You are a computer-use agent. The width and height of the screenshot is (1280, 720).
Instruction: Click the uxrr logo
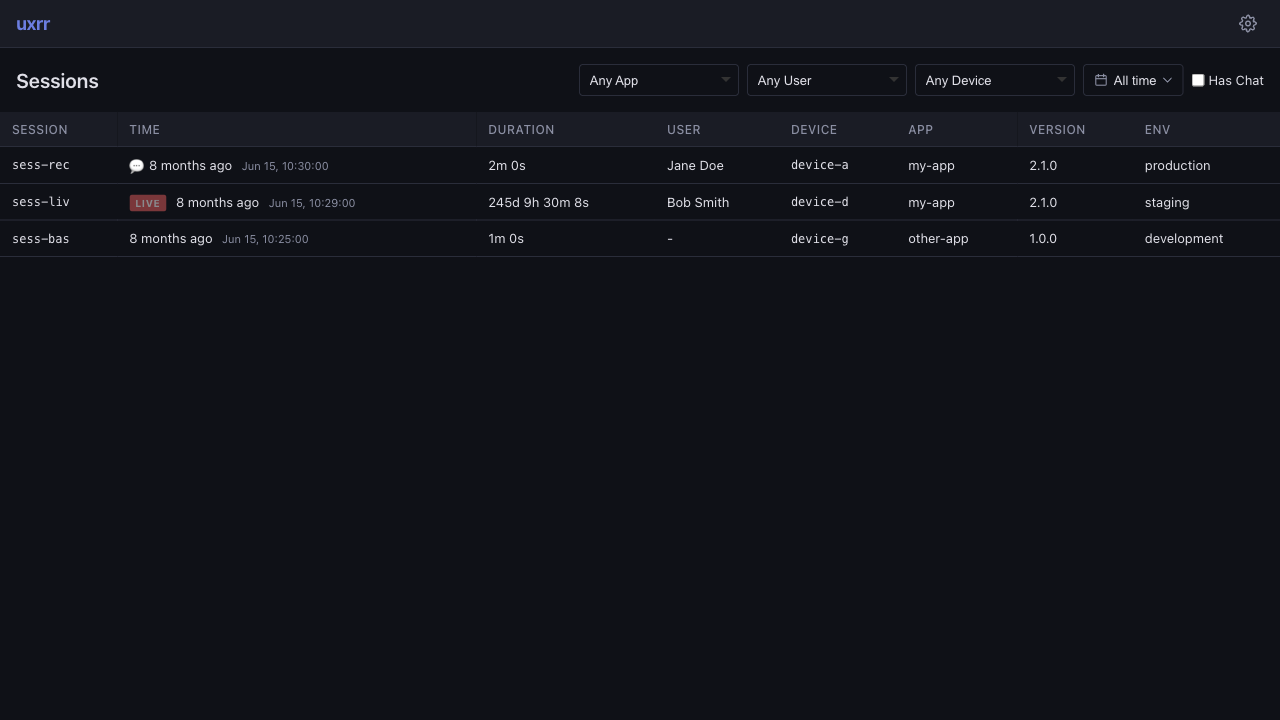pos(32,23)
